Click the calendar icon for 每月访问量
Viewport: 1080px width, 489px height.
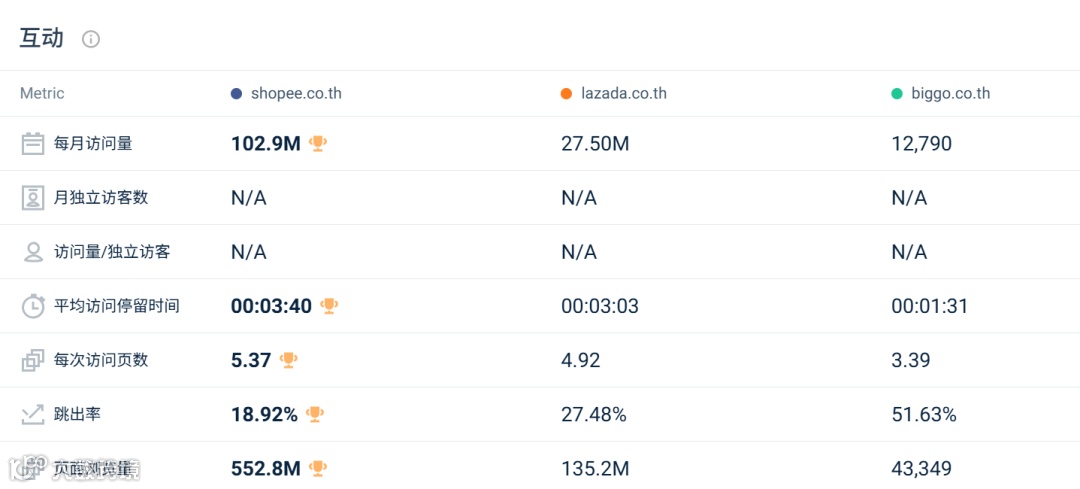tap(33, 143)
